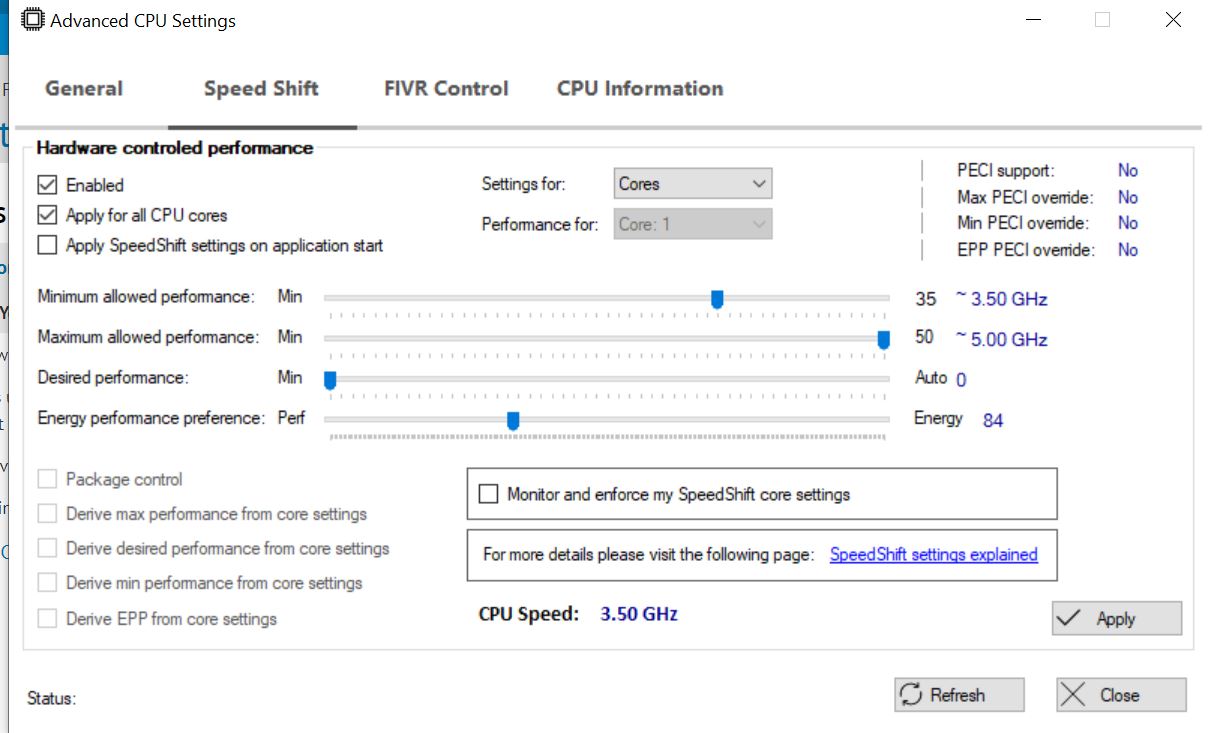Viewport: 1208px width, 733px height.
Task: Click the Apply button with checkmark
Action: [x=1116, y=618]
